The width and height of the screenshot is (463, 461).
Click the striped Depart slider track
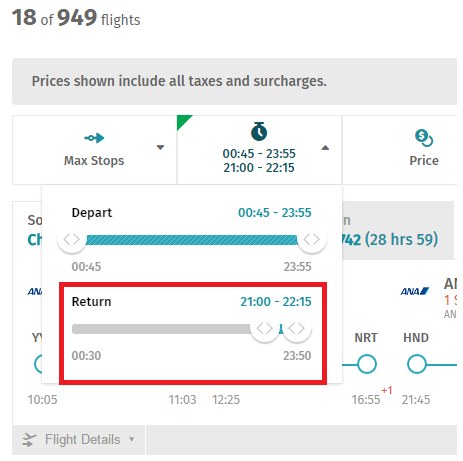coord(192,240)
